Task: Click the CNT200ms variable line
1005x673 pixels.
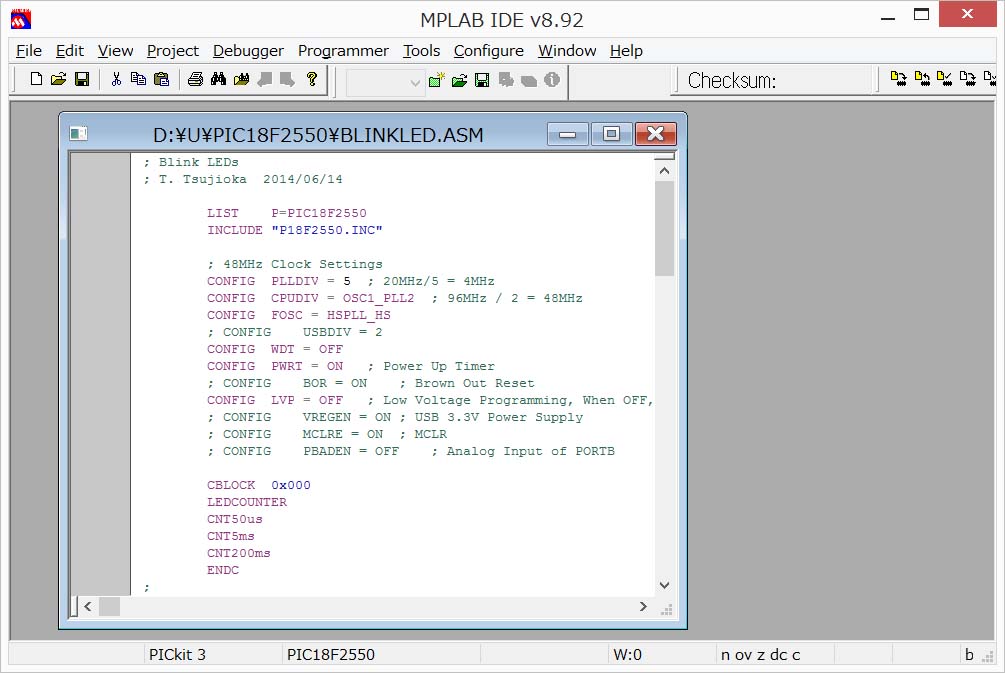Action: 238,553
